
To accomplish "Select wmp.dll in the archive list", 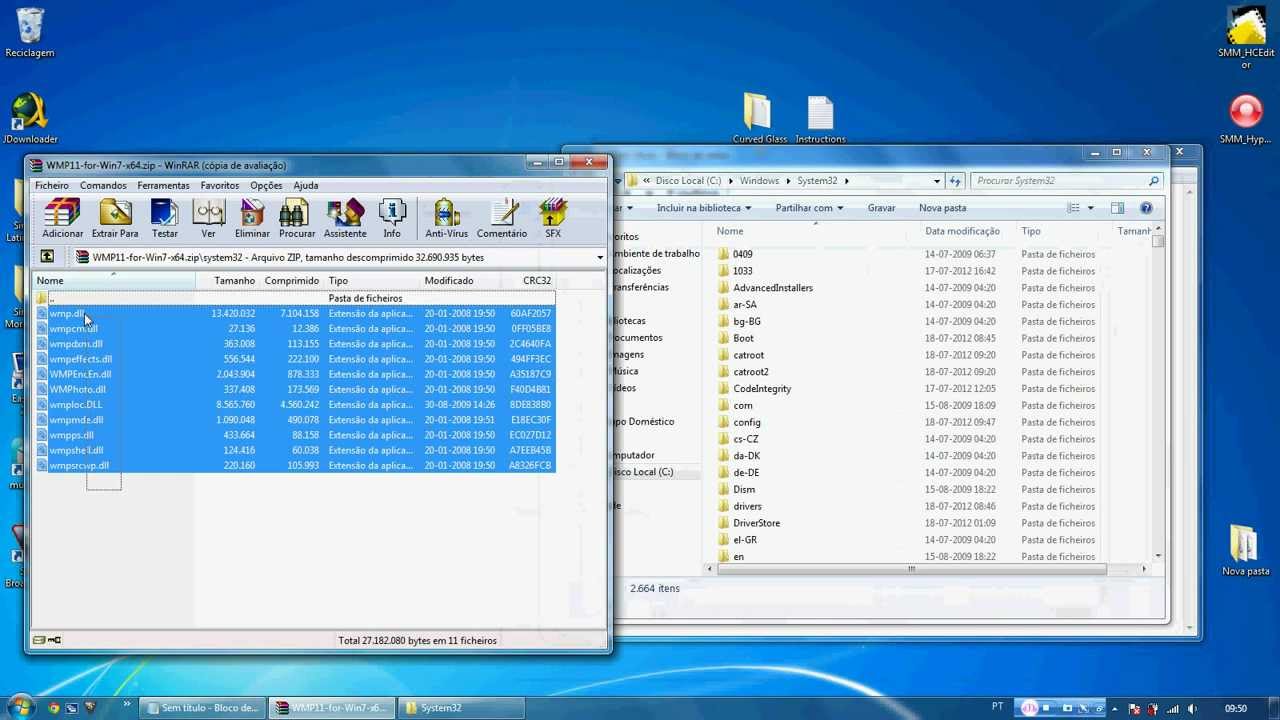I will (294, 313).
